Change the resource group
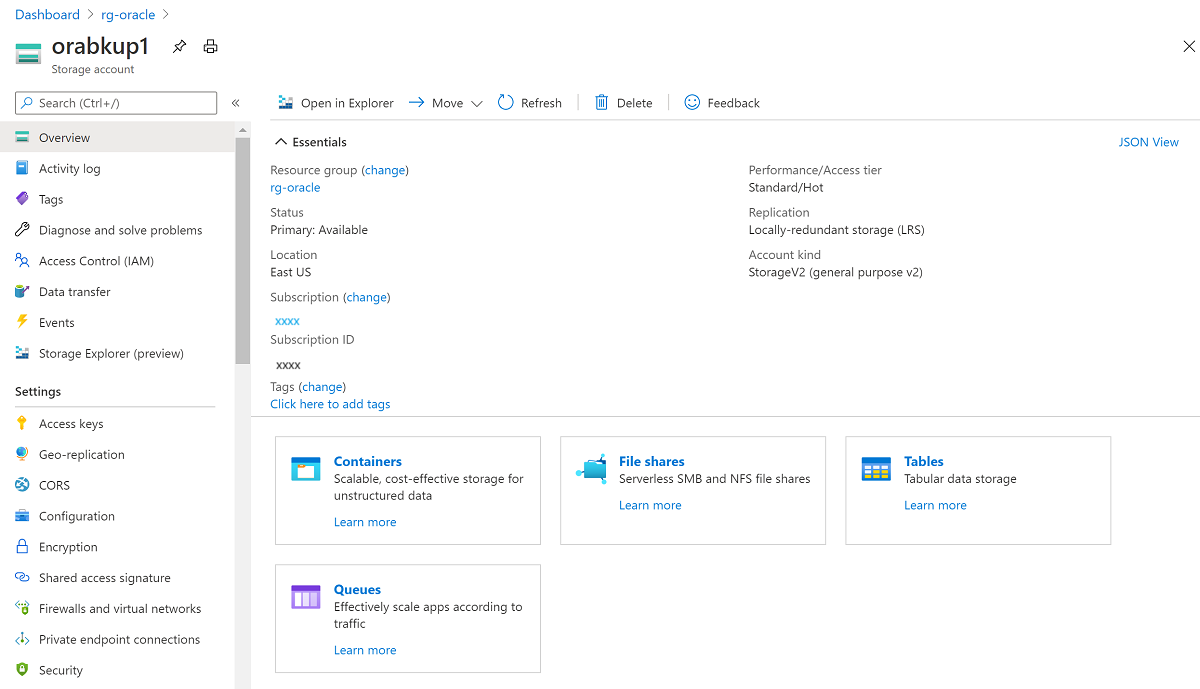This screenshot has width=1200, height=689. point(385,170)
